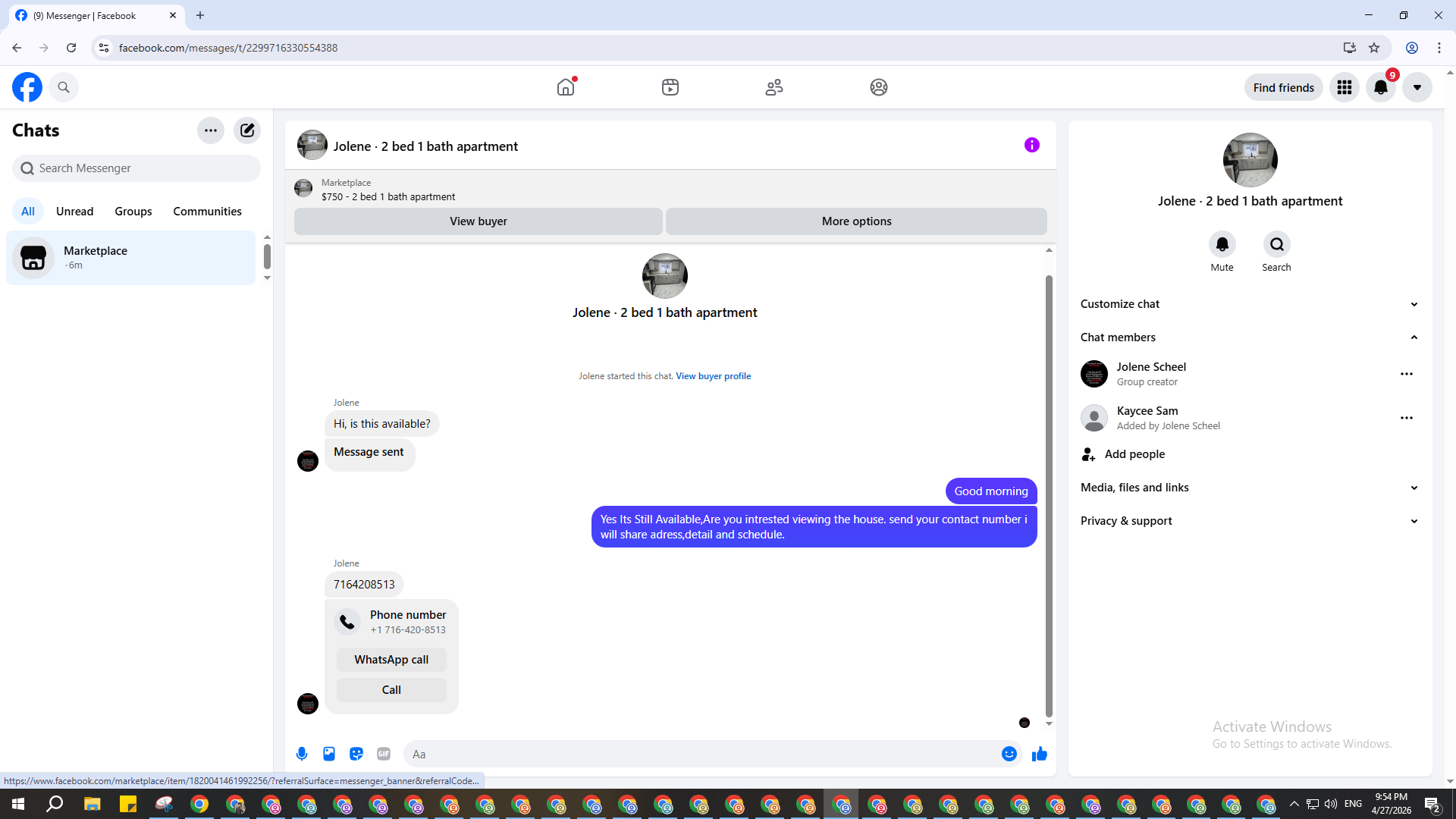Open the View buyer profile link
This screenshot has width=1456, height=819.
click(713, 376)
